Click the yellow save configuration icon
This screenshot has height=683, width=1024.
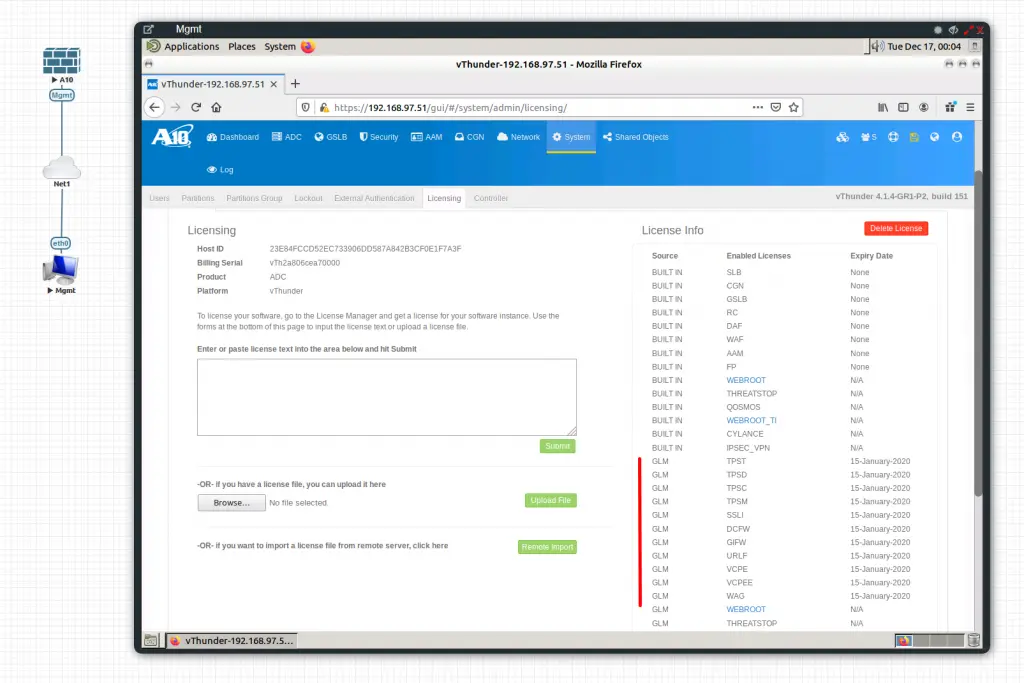[914, 137]
